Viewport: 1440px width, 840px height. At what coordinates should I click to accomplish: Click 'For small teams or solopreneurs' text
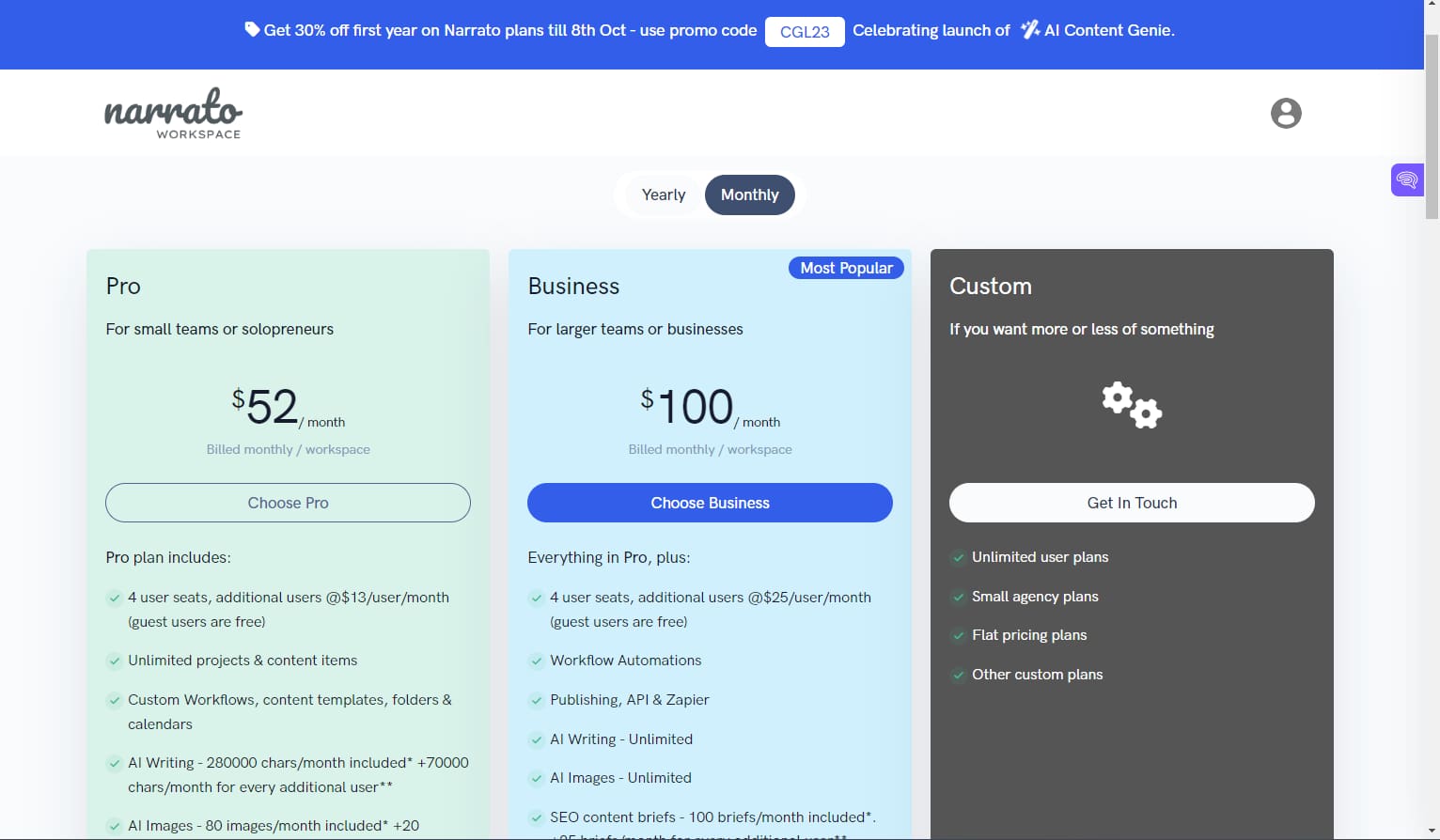point(220,329)
